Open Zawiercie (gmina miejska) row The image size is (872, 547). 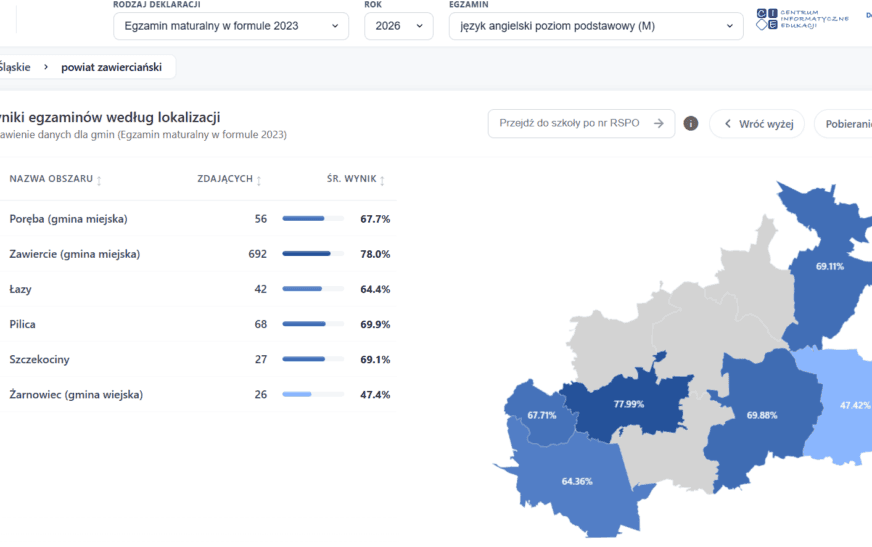tap(197, 254)
